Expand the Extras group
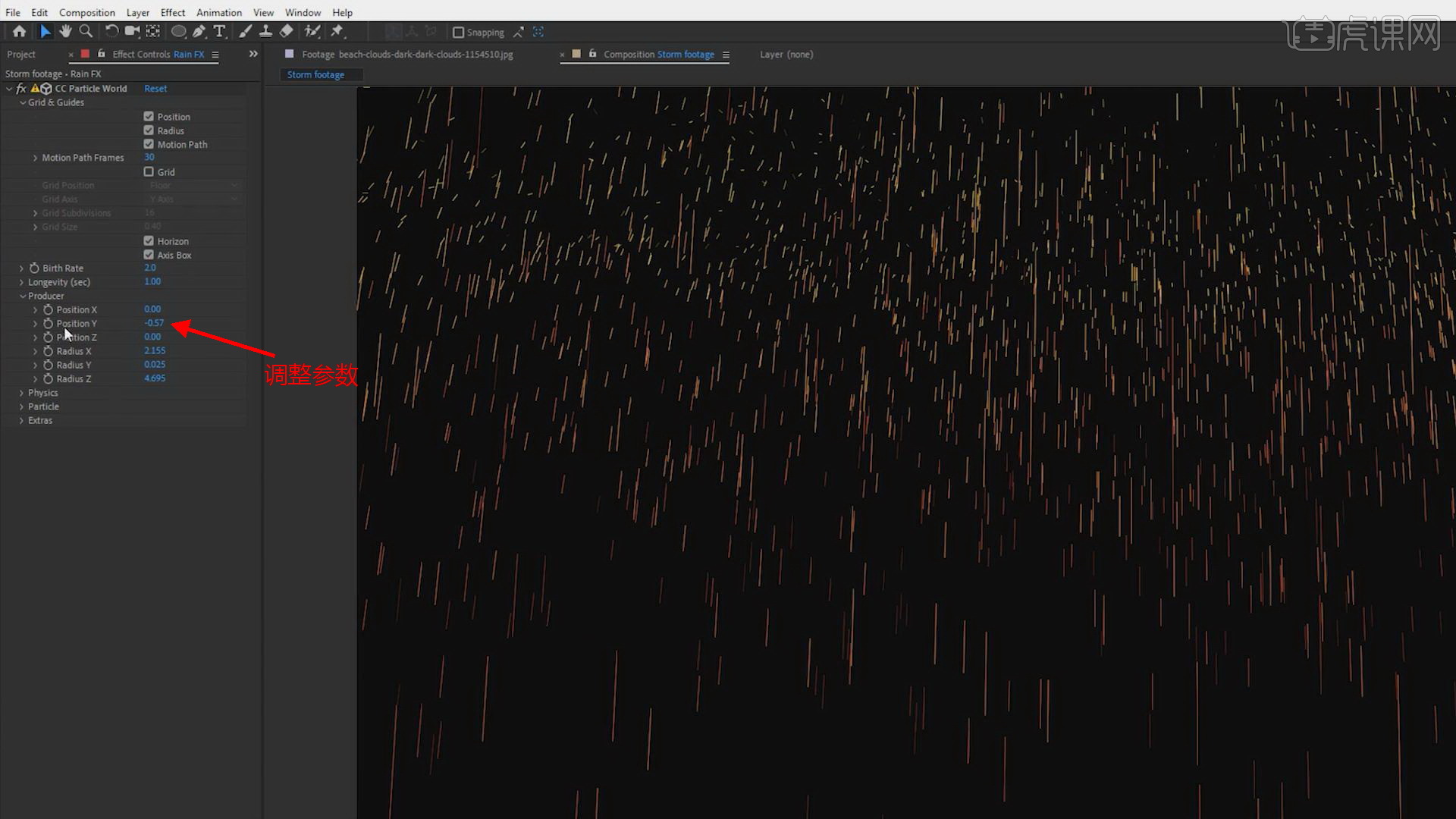The width and height of the screenshot is (1456, 819). click(x=21, y=421)
